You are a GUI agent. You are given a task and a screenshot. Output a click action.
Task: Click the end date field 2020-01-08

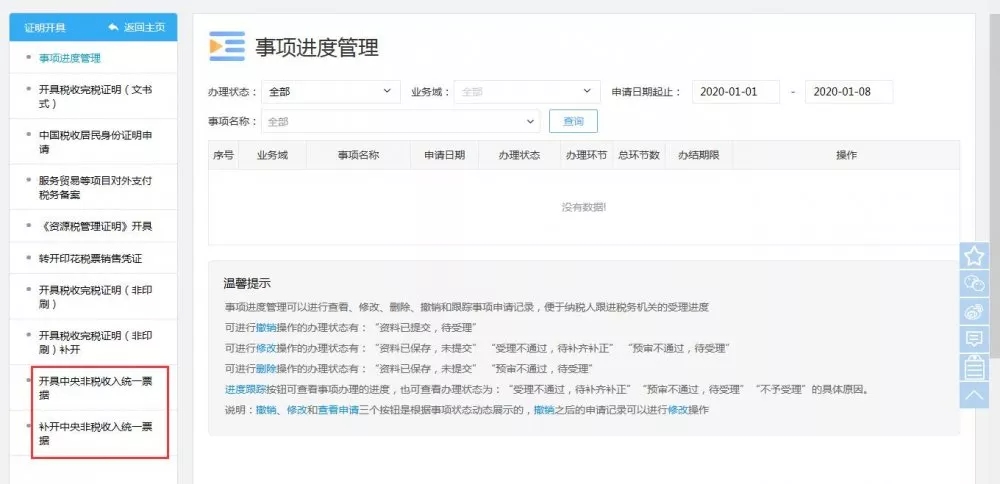click(x=848, y=92)
